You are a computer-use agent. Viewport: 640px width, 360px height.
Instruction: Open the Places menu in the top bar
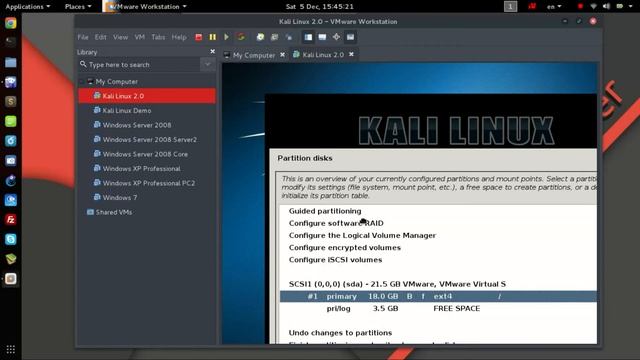tap(78, 7)
